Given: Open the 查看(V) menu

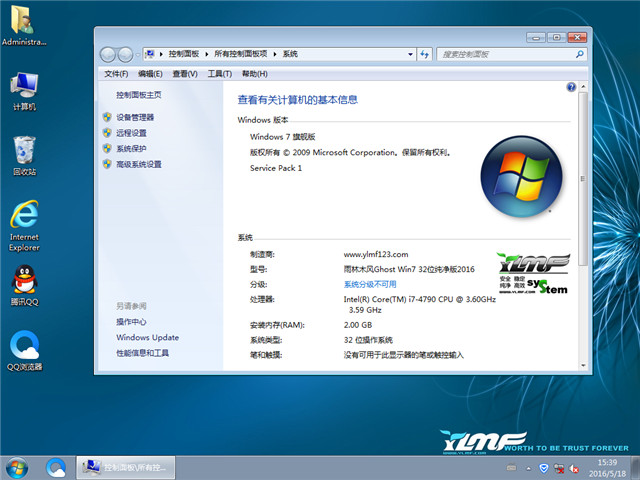Looking at the screenshot, I should pos(185,74).
